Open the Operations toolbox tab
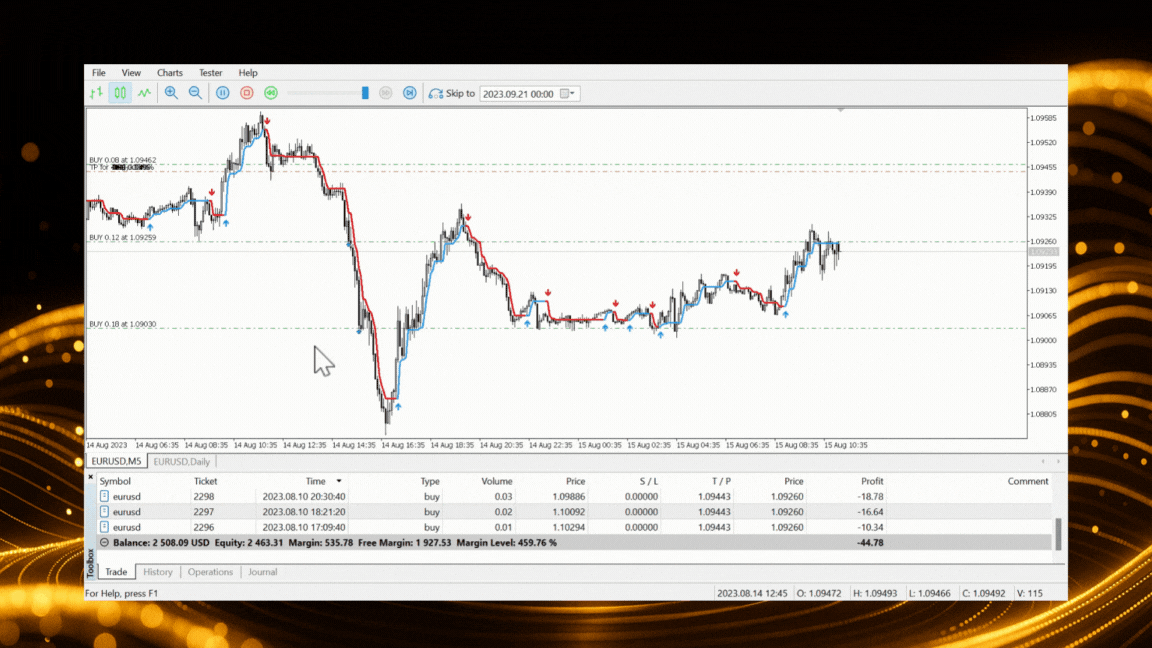Image resolution: width=1152 pixels, height=648 pixels. (210, 572)
